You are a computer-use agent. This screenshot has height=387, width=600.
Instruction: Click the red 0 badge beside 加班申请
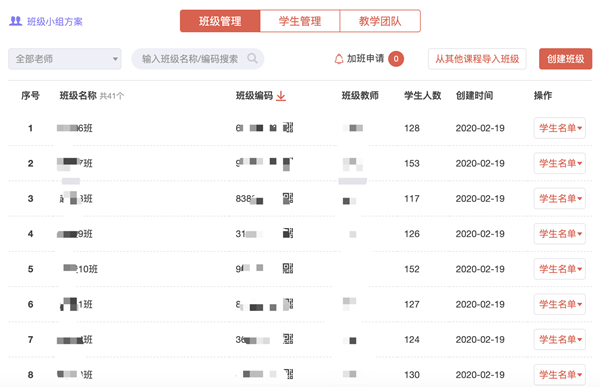click(396, 59)
